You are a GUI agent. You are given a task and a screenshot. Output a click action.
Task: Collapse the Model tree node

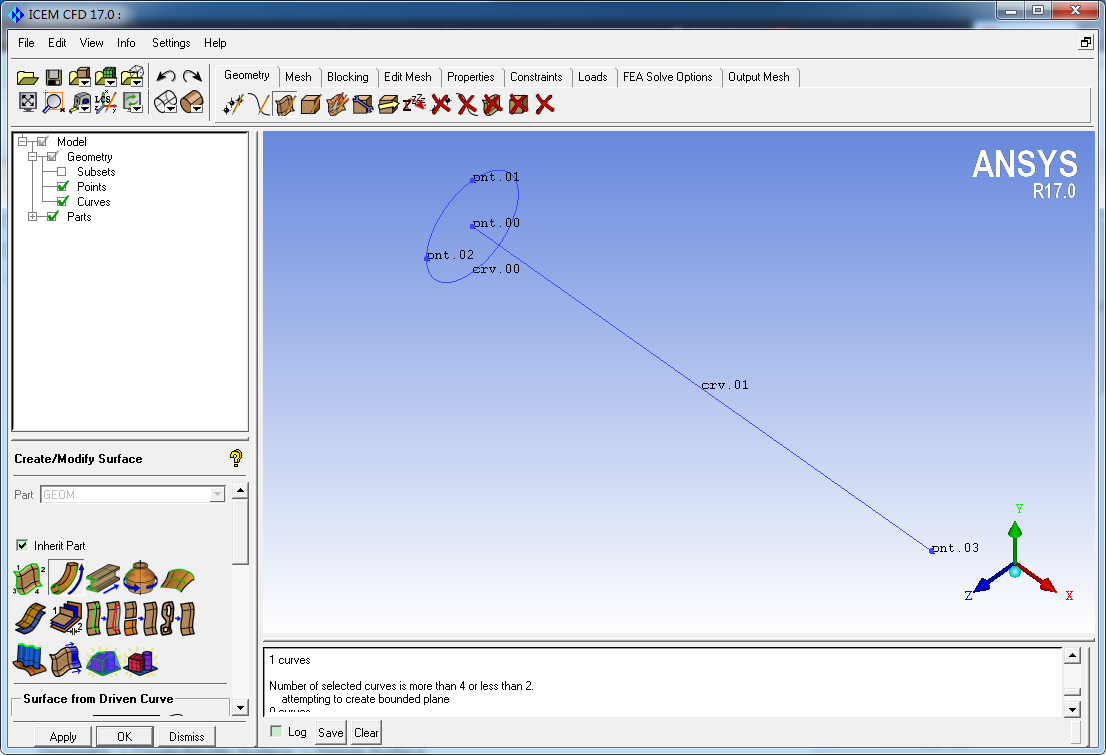click(x=23, y=141)
